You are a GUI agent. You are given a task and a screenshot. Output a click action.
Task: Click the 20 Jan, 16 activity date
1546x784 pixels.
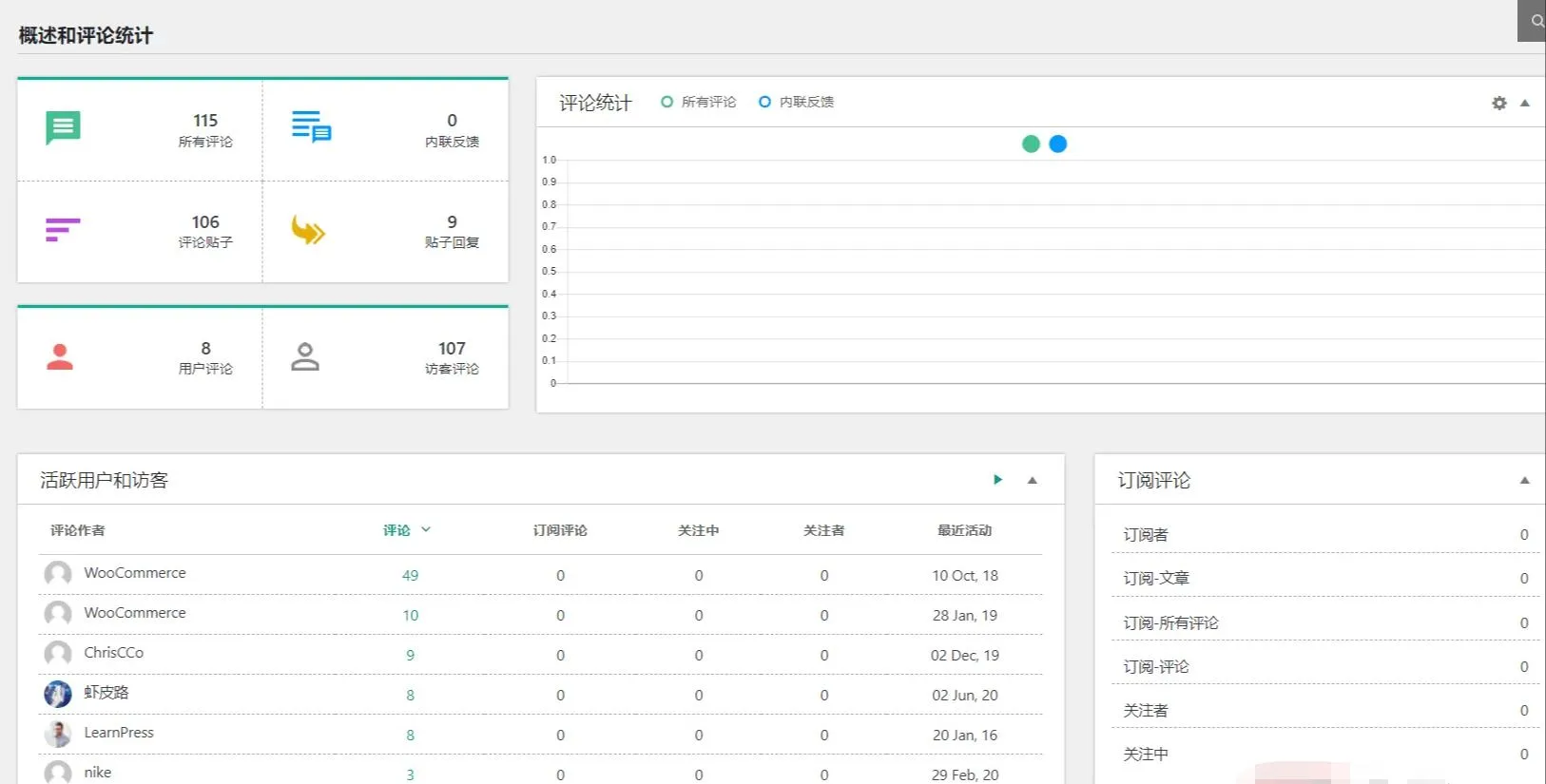click(x=965, y=736)
